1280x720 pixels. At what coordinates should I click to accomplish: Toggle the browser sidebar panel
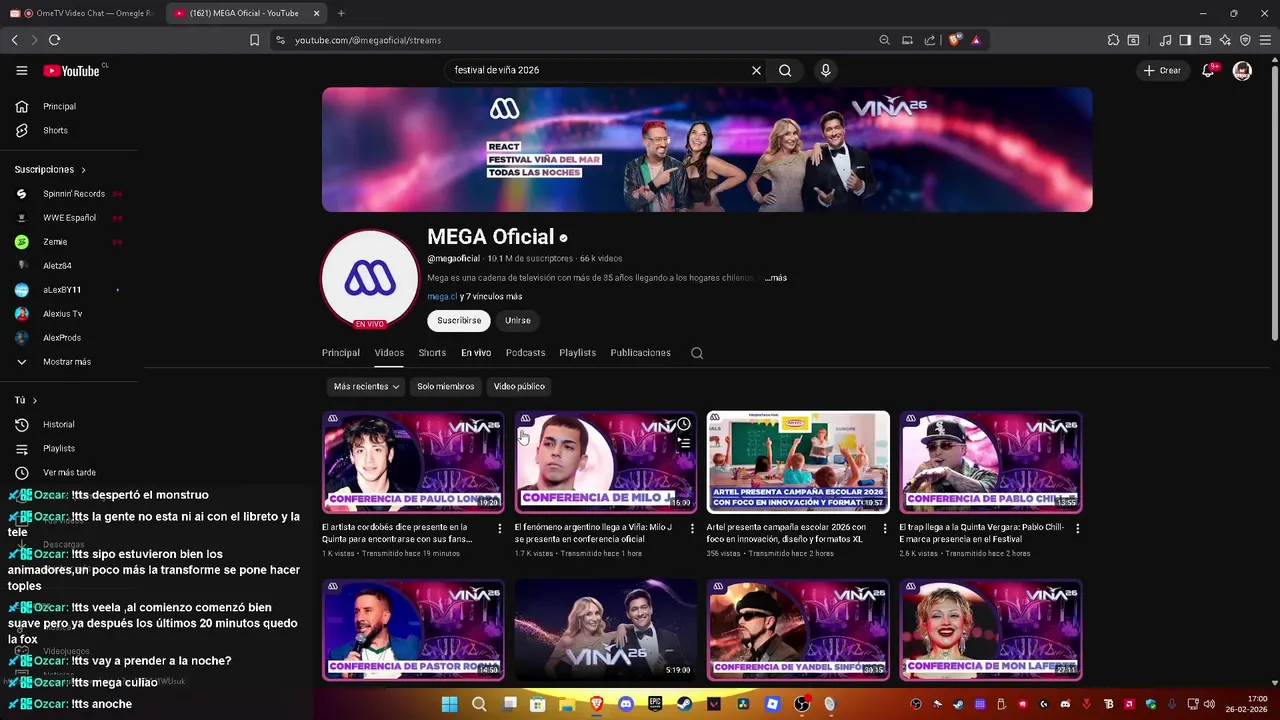click(1185, 40)
